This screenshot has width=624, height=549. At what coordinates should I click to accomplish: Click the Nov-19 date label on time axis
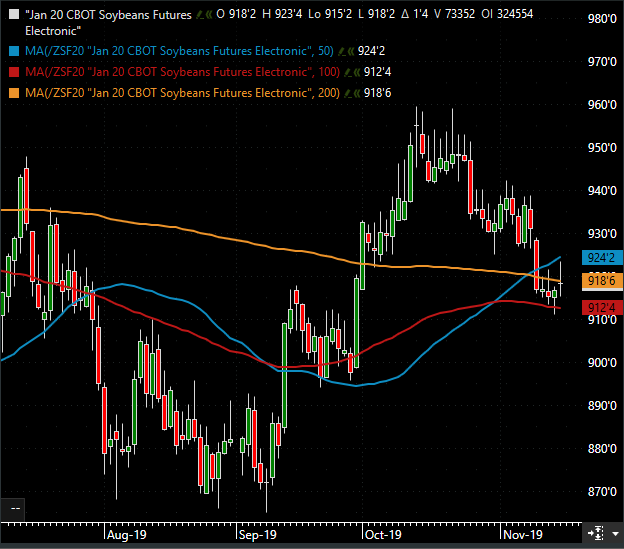523,535
